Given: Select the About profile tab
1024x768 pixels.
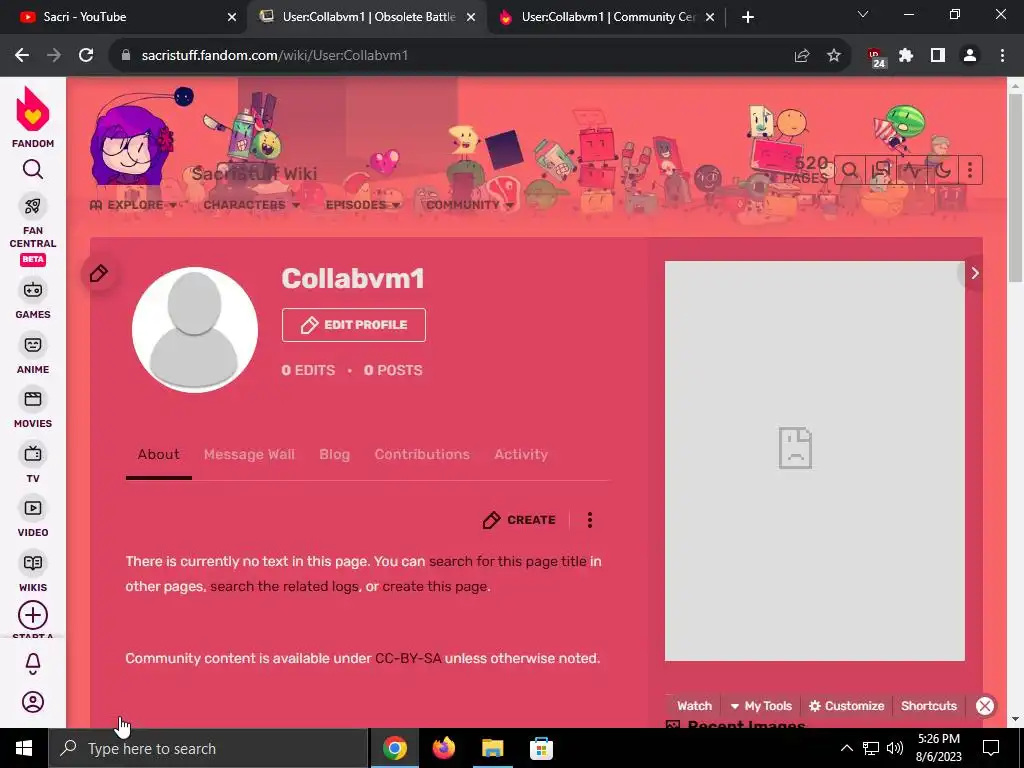Looking at the screenshot, I should click(159, 455).
